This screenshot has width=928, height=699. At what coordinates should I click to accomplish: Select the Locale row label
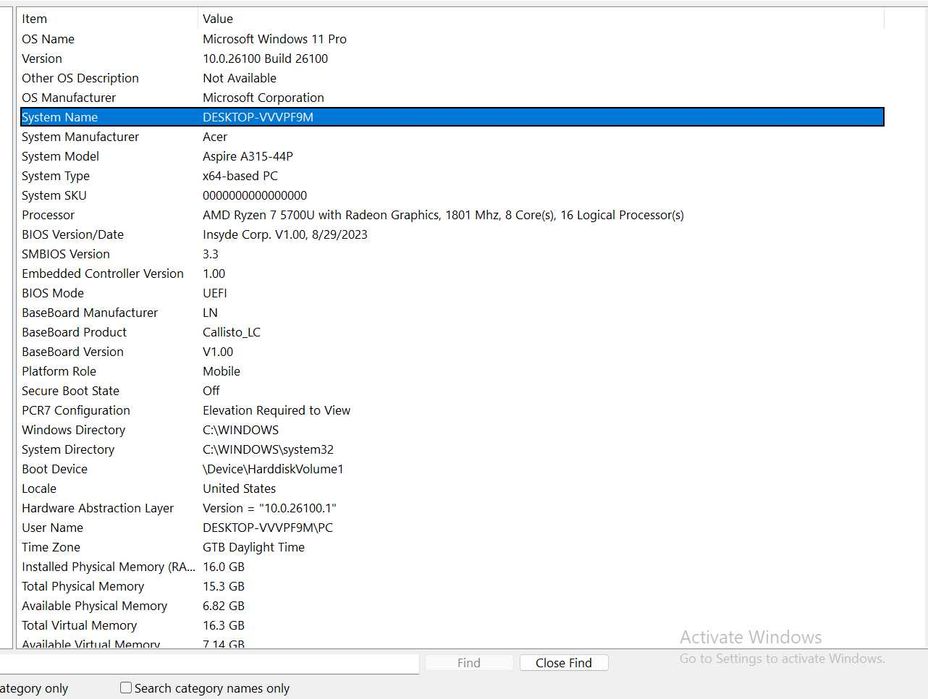coord(39,488)
